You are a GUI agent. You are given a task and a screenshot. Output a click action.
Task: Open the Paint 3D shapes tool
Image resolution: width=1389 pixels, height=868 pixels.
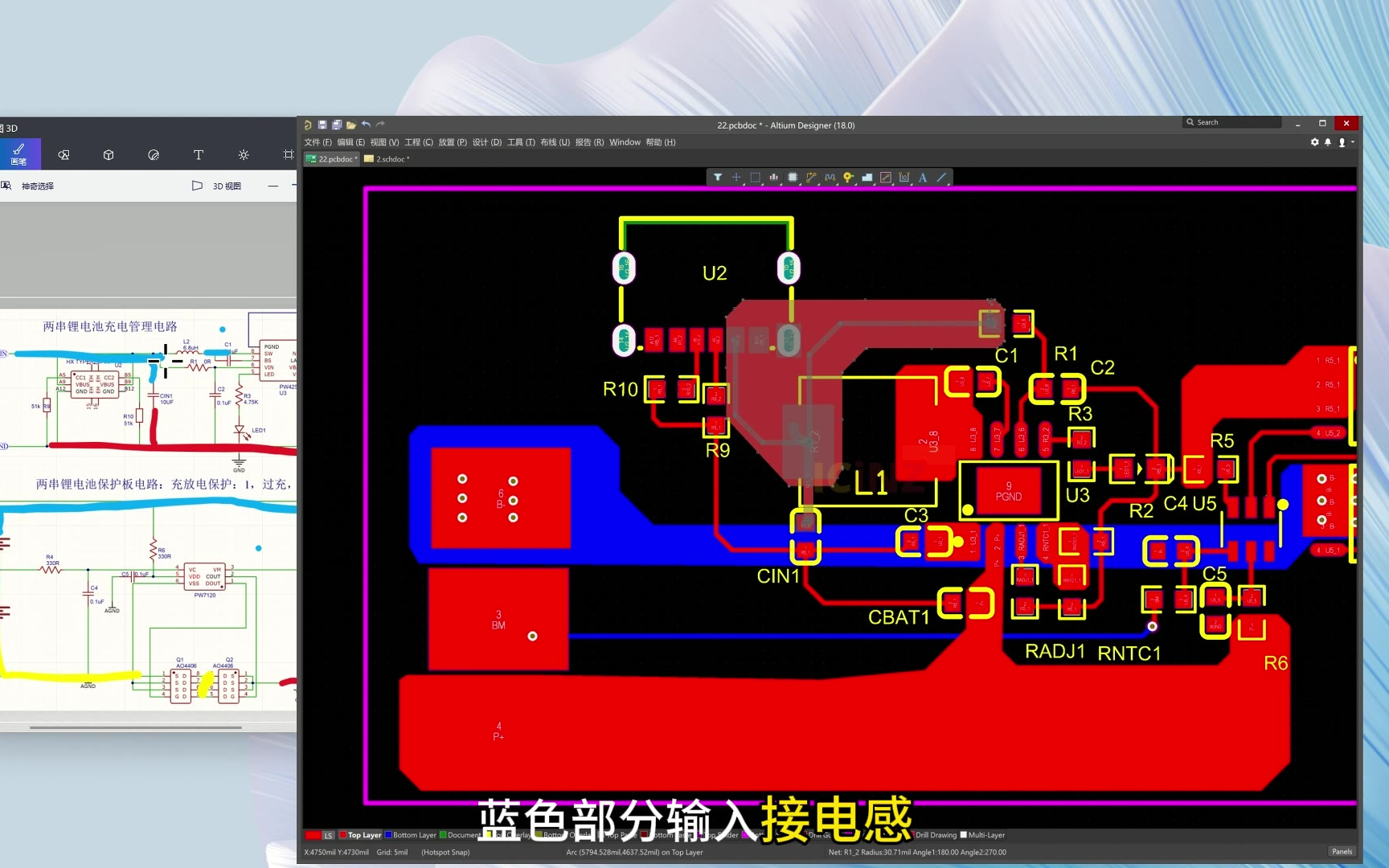point(109,155)
